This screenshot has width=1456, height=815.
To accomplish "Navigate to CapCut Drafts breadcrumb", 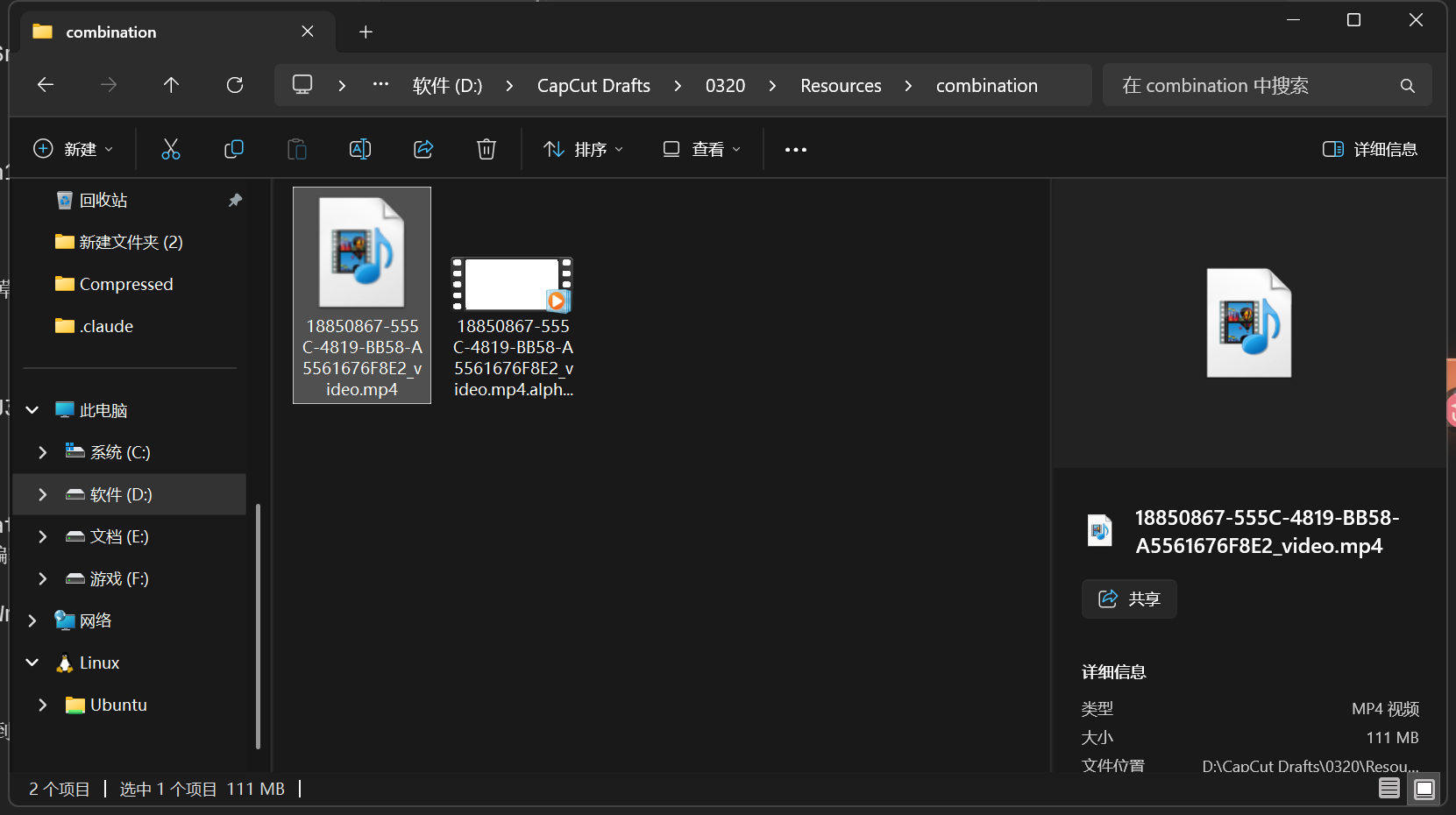I will tap(593, 86).
